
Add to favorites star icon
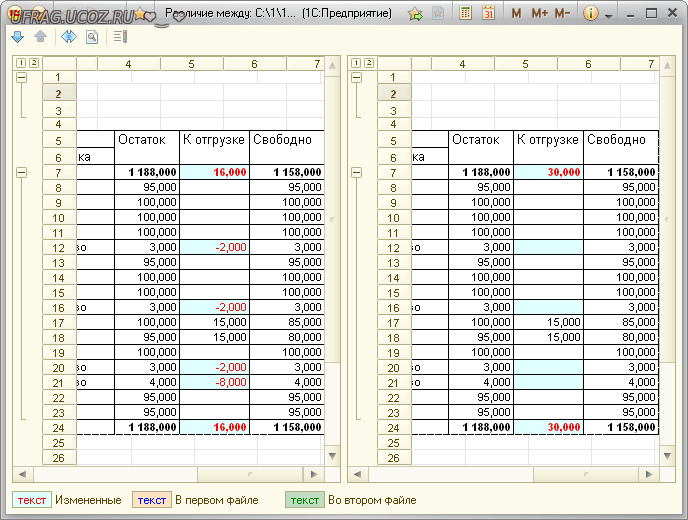pyautogui.click(x=415, y=14)
